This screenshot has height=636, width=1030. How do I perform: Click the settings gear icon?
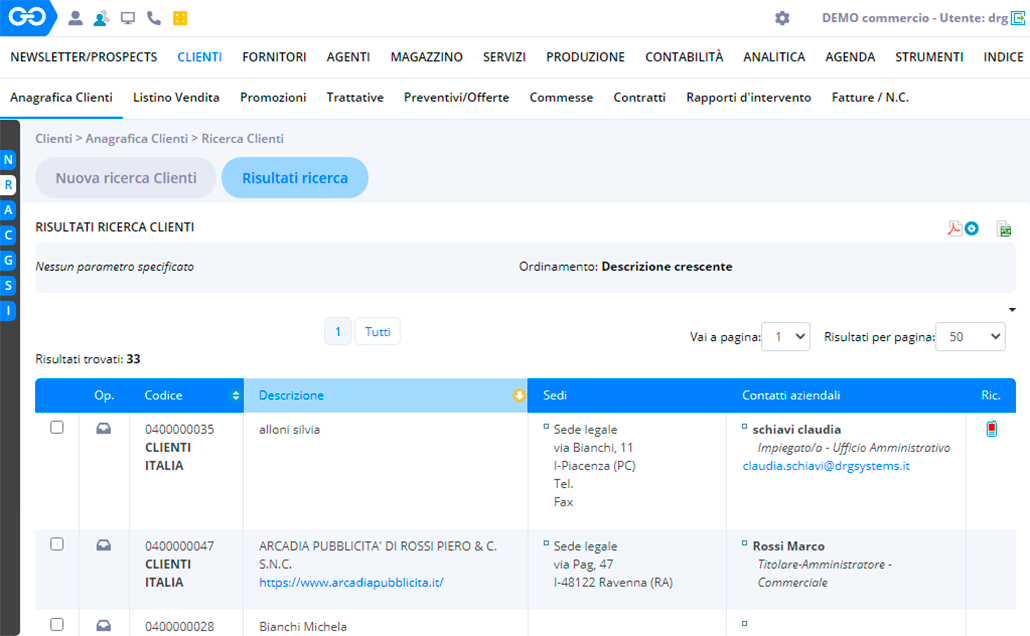[782, 18]
